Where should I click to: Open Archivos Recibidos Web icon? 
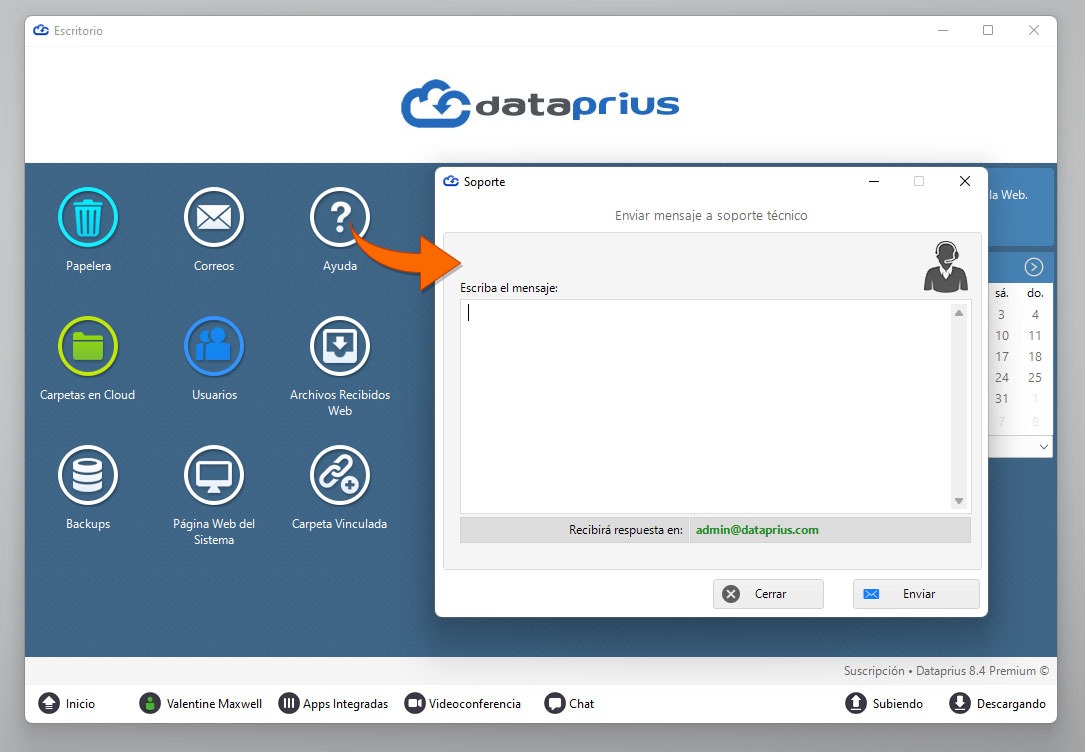coord(339,346)
